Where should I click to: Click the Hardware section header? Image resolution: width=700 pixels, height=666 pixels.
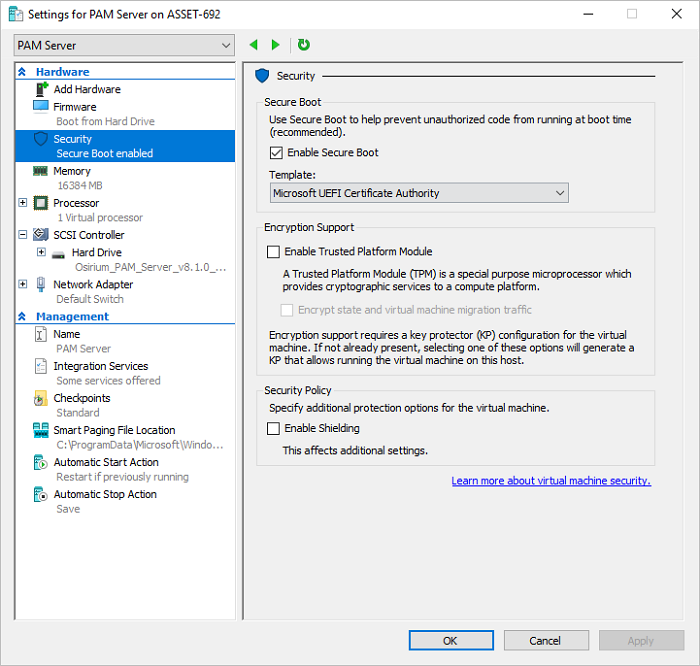point(62,72)
